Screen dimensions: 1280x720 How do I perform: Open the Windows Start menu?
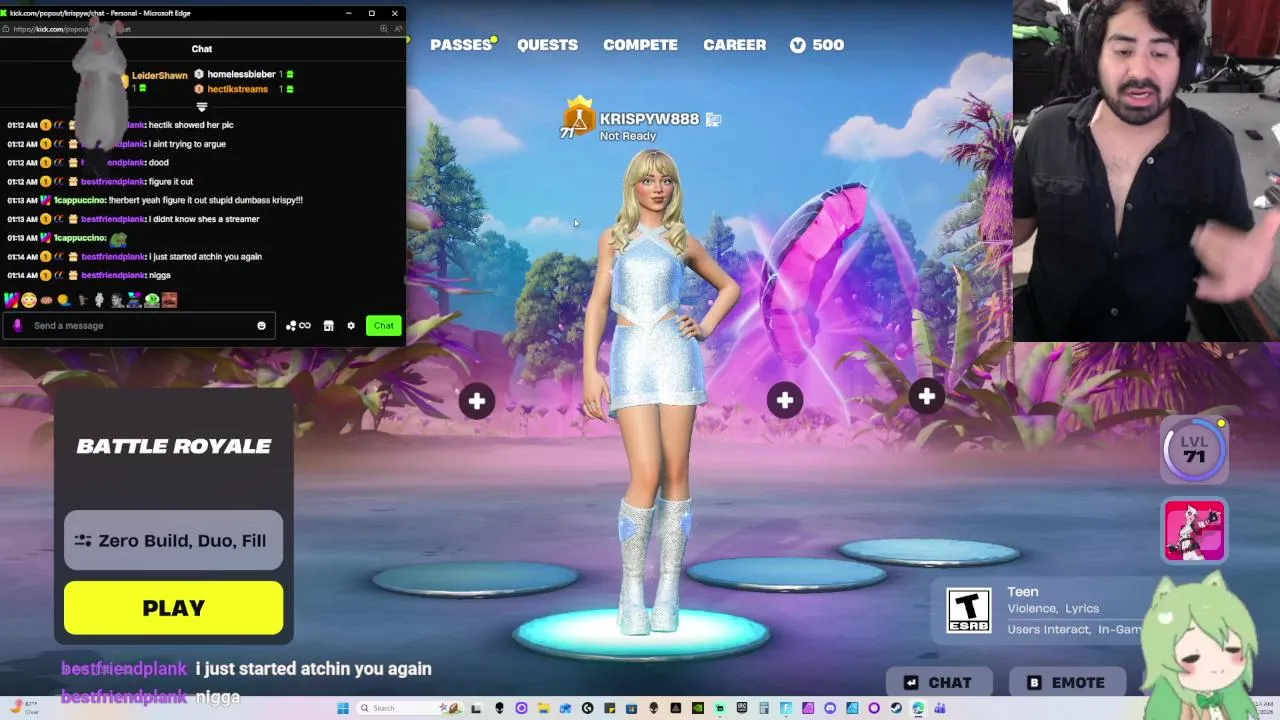tap(343, 708)
